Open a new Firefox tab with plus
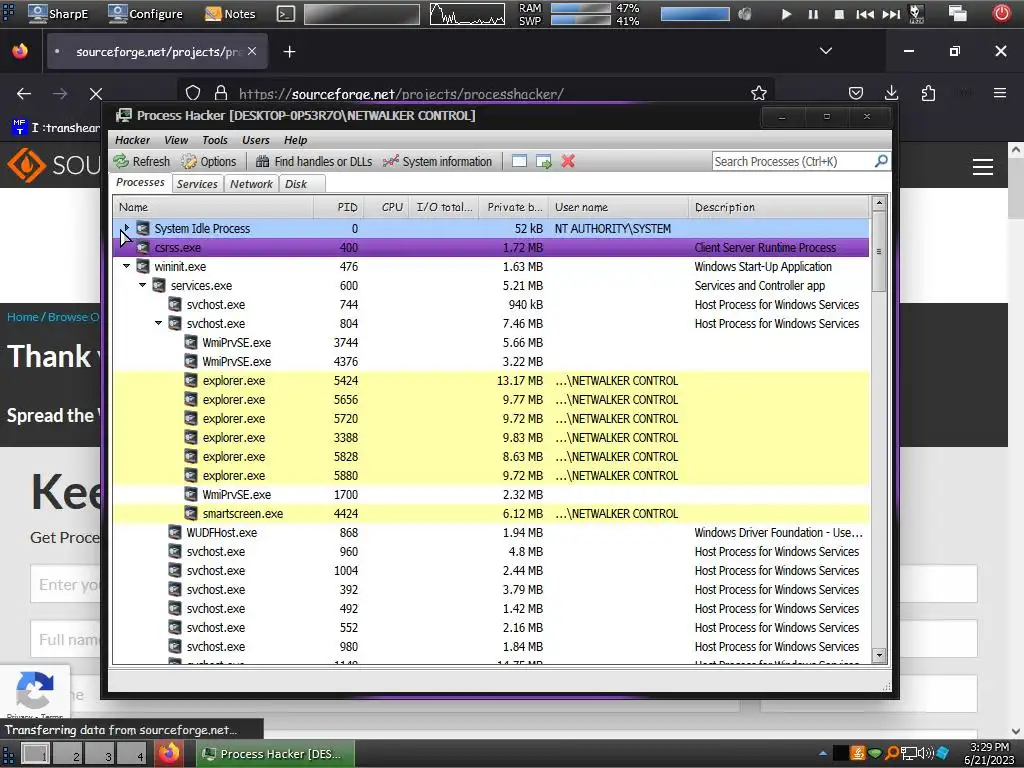The image size is (1024, 768). click(x=289, y=52)
